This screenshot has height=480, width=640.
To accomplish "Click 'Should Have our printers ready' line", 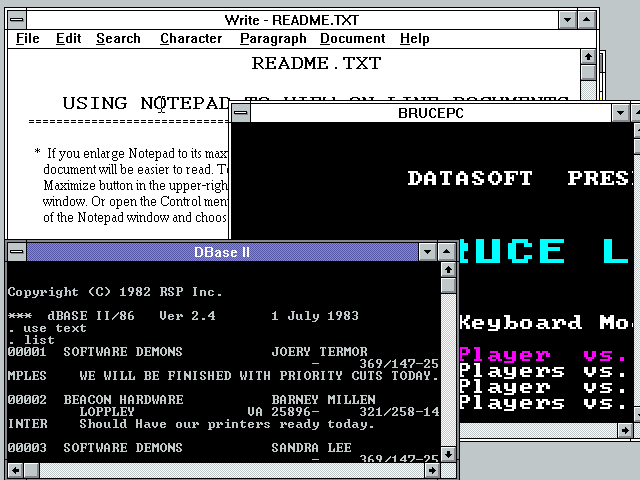I will [x=227, y=424].
